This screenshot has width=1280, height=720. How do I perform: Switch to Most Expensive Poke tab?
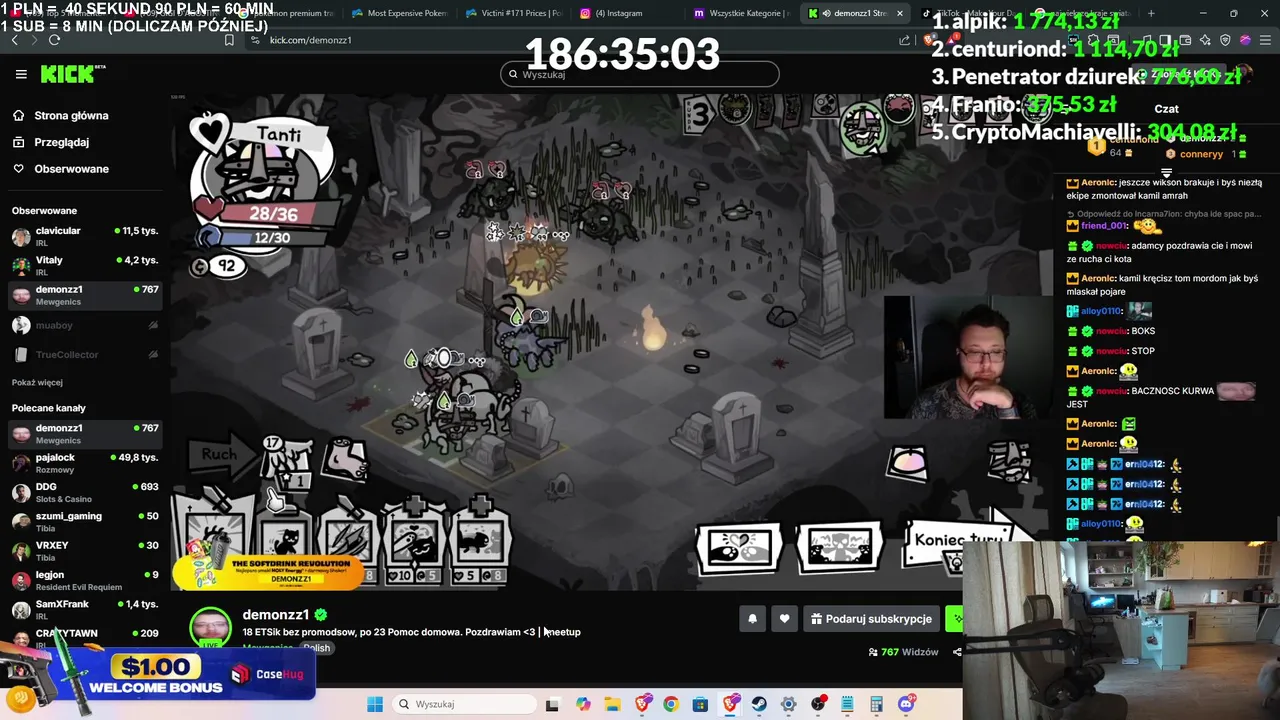399,13
